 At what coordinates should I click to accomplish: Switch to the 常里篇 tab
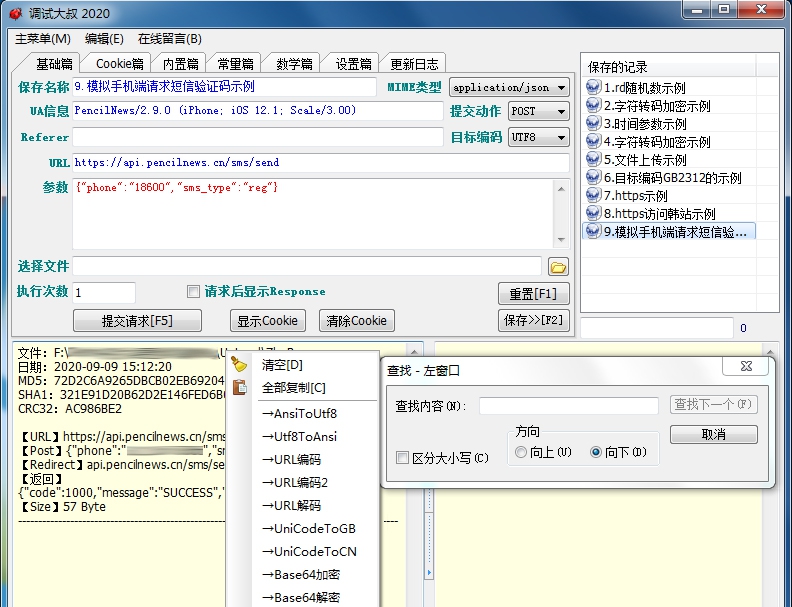235,64
